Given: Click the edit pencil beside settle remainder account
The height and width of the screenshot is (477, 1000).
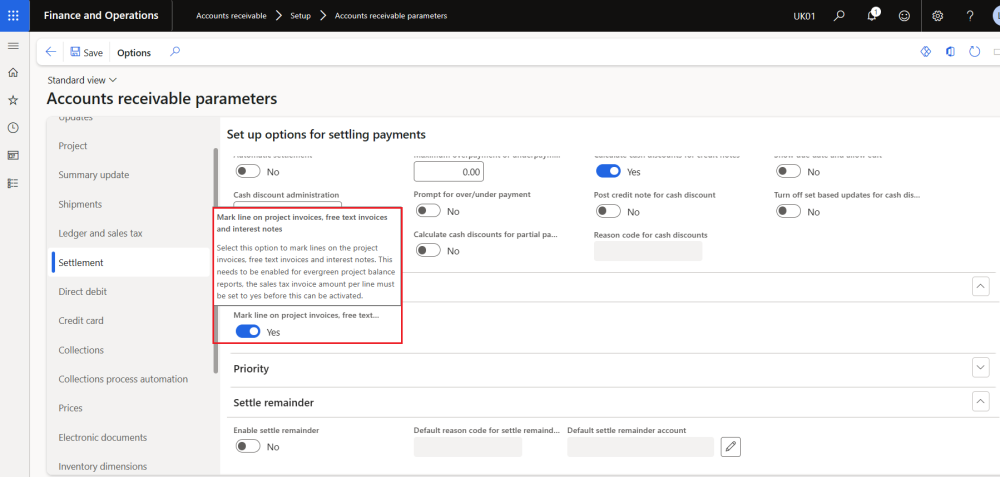Looking at the screenshot, I should pyautogui.click(x=731, y=446).
